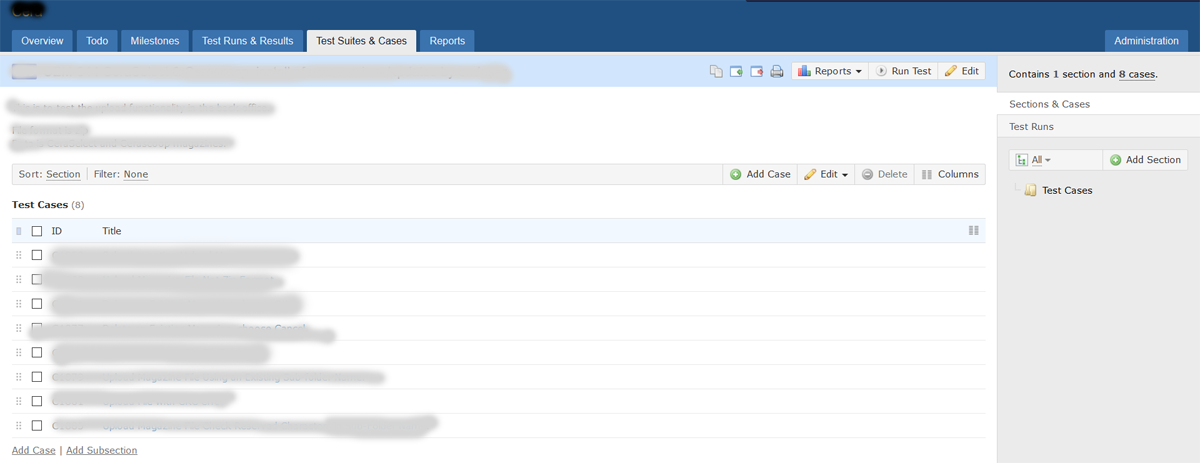This screenshot has height=463, width=1200.
Task: Click the export cases icon
Action: [x=756, y=72]
